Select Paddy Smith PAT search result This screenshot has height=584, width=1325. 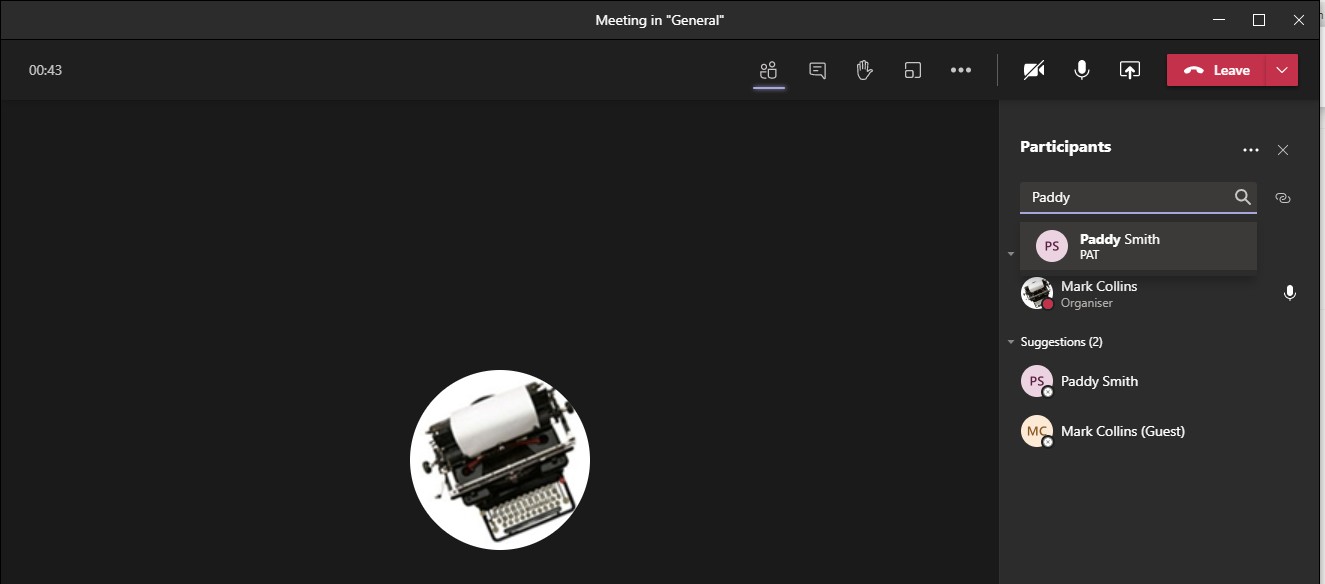tap(1138, 246)
